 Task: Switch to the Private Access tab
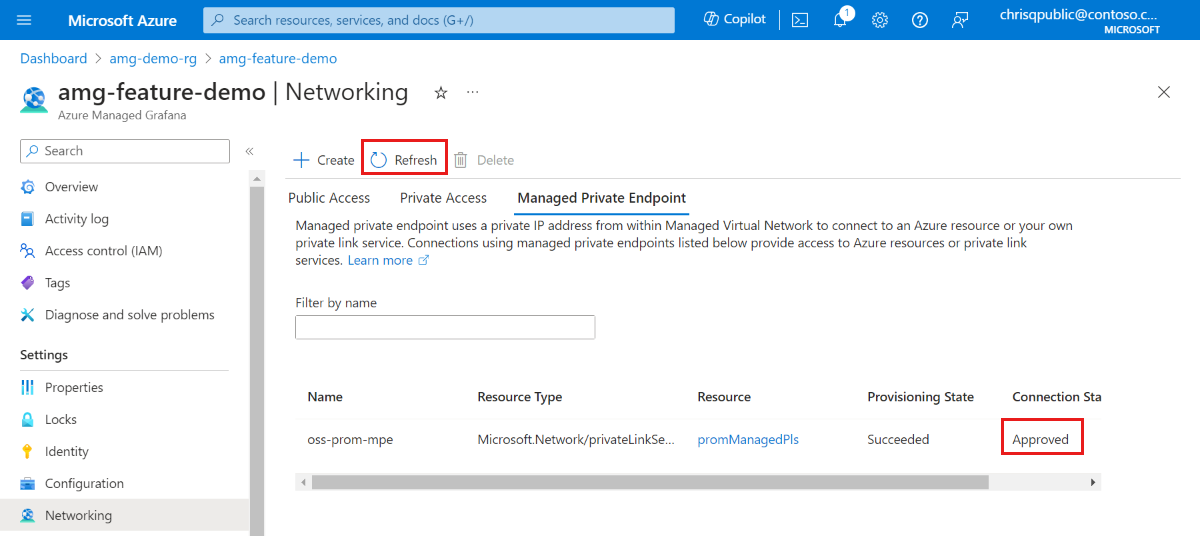[443, 198]
